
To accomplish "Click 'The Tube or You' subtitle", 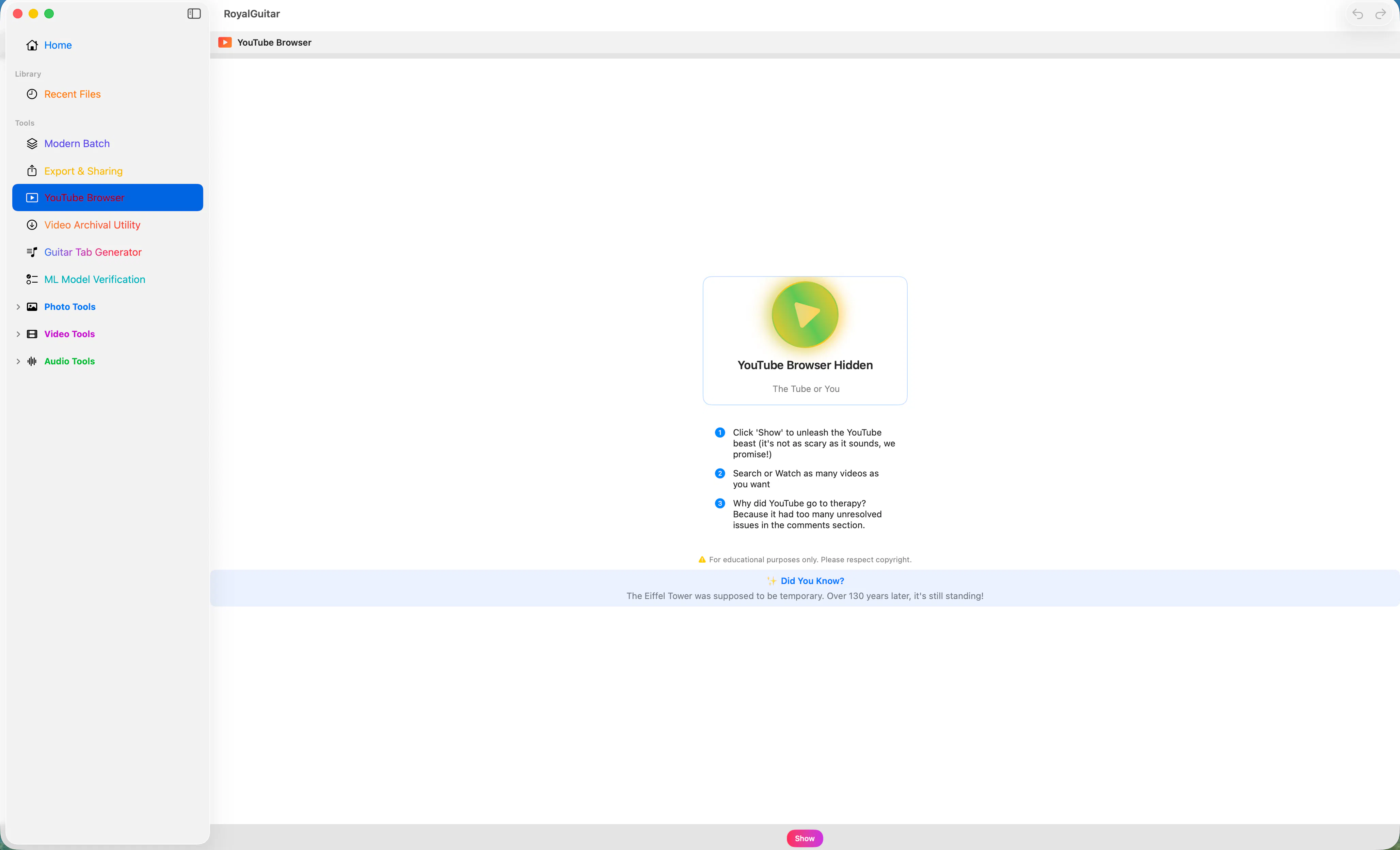I will [x=806, y=389].
